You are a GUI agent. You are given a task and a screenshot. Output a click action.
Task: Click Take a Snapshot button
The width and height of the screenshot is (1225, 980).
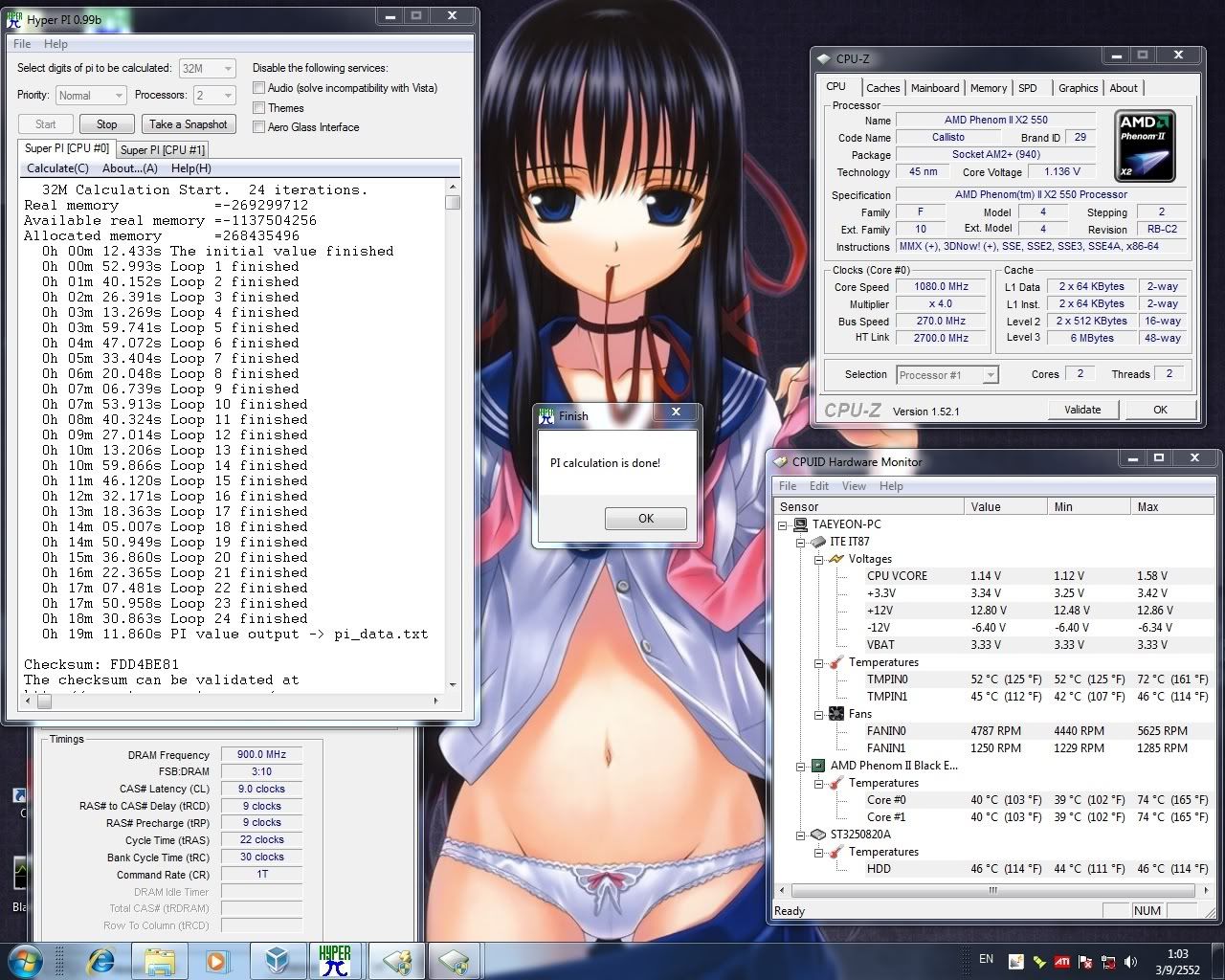(189, 124)
